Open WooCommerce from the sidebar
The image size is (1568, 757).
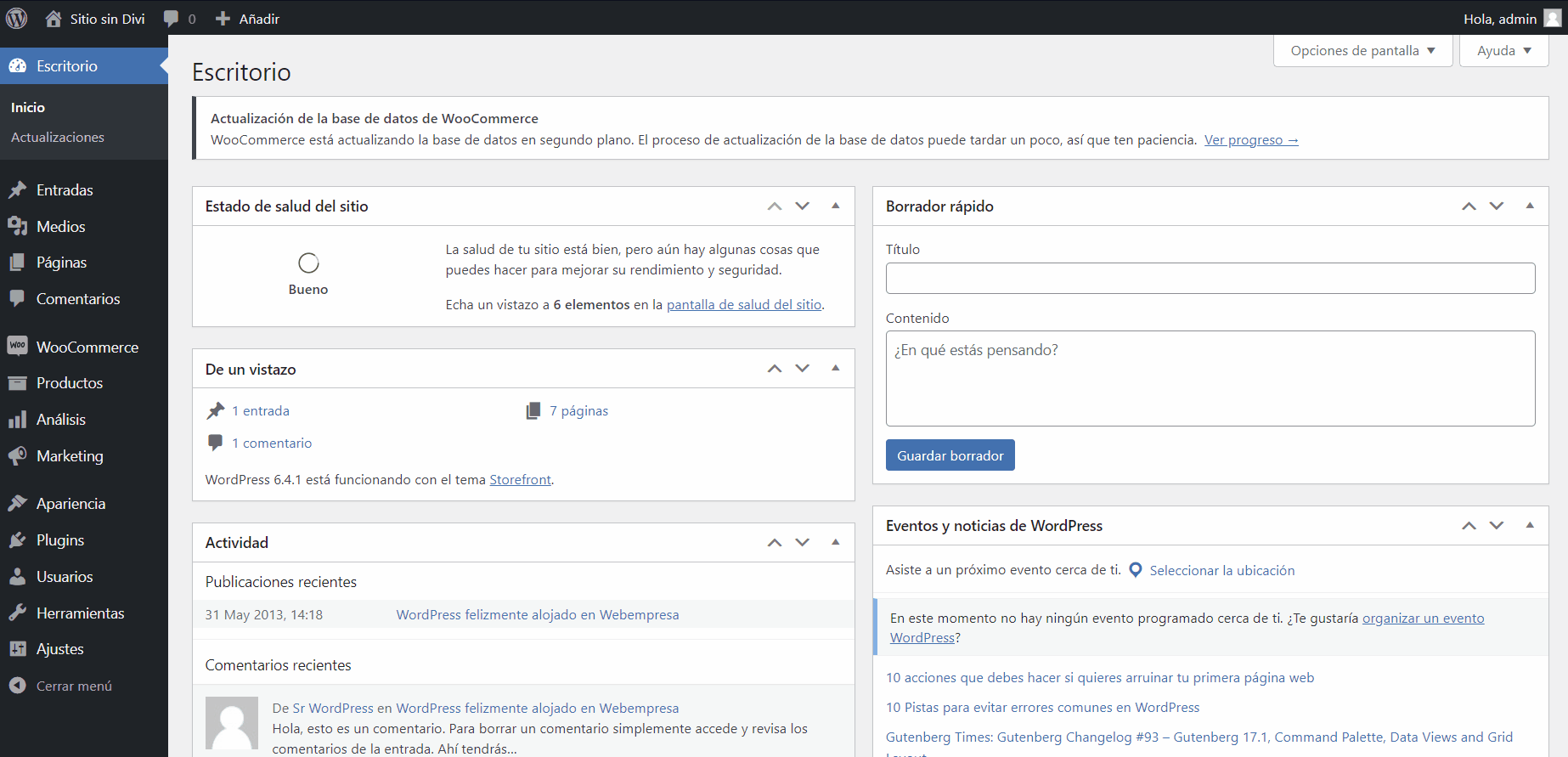87,347
